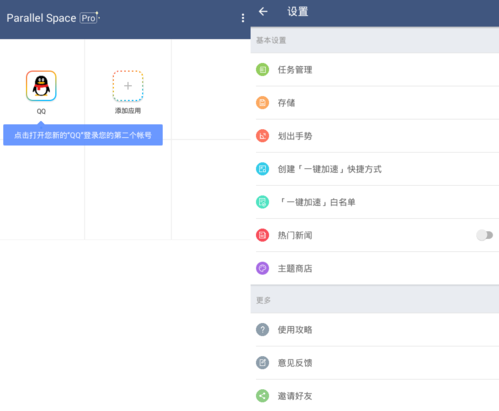This screenshot has width=499, height=411.
Task: Click the blue QQ login tooltip banner
Action: pos(83,135)
